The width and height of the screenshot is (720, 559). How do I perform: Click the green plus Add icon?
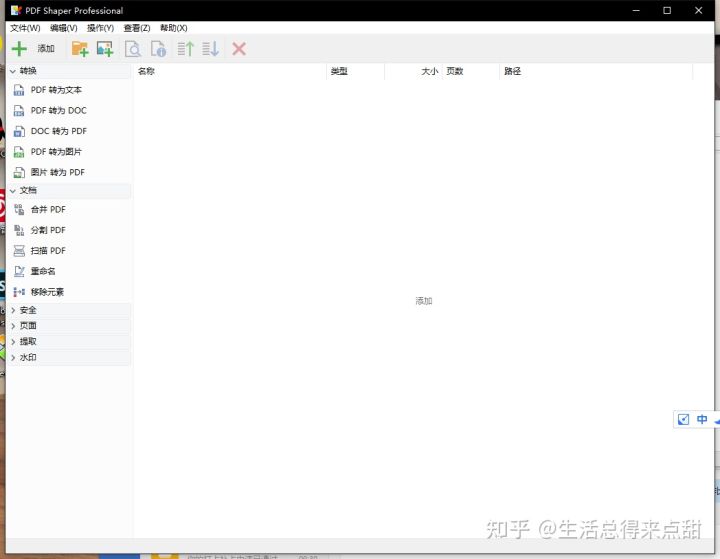click(x=19, y=49)
